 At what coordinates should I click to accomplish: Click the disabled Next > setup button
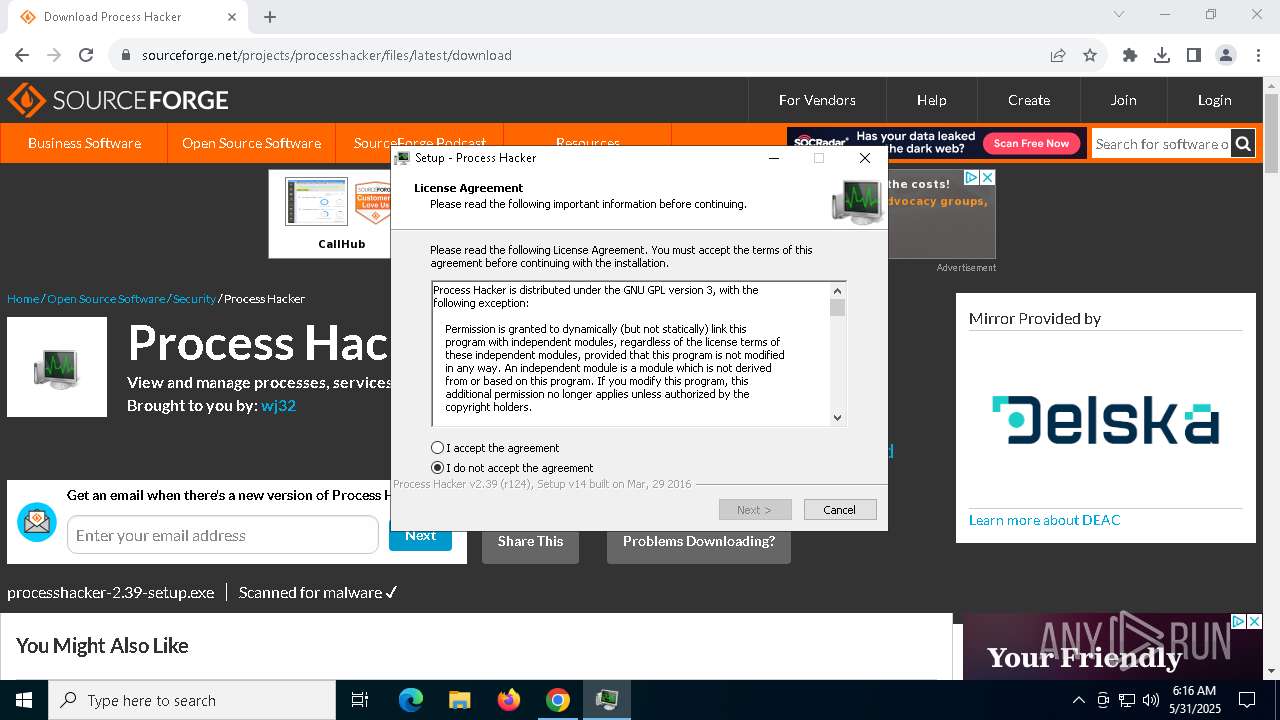point(755,510)
